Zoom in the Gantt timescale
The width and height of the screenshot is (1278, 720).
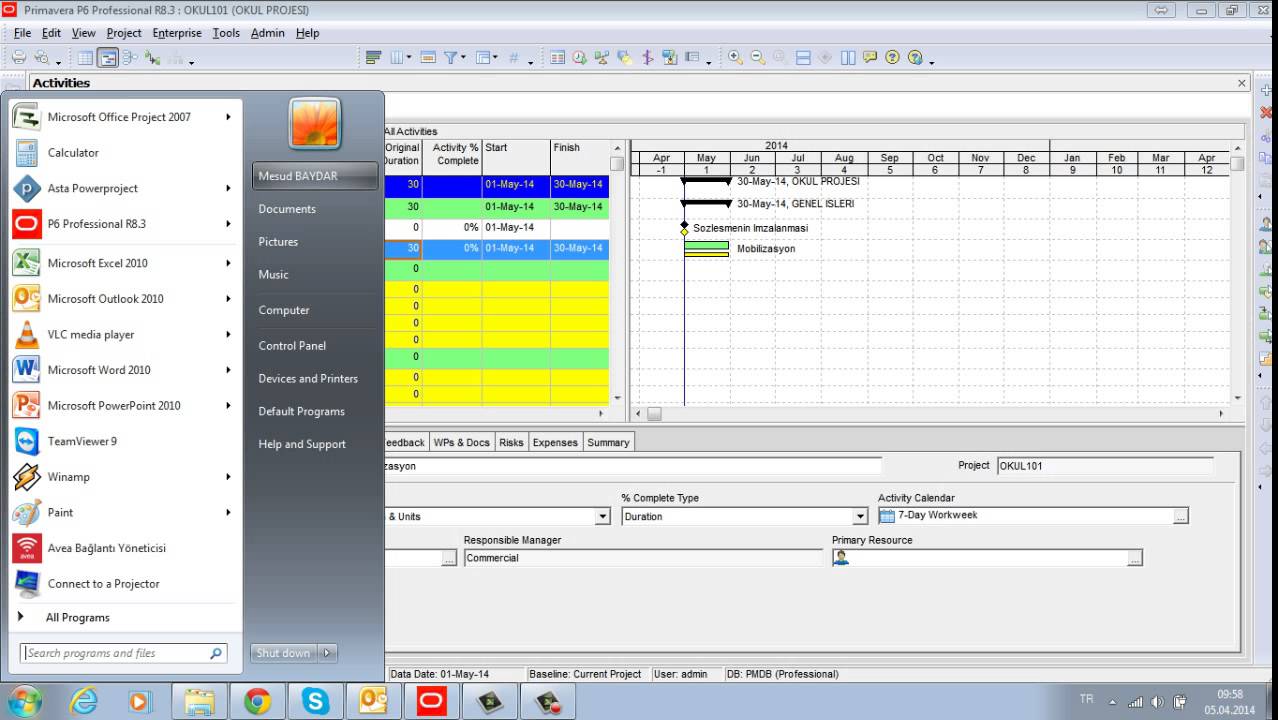[x=735, y=58]
